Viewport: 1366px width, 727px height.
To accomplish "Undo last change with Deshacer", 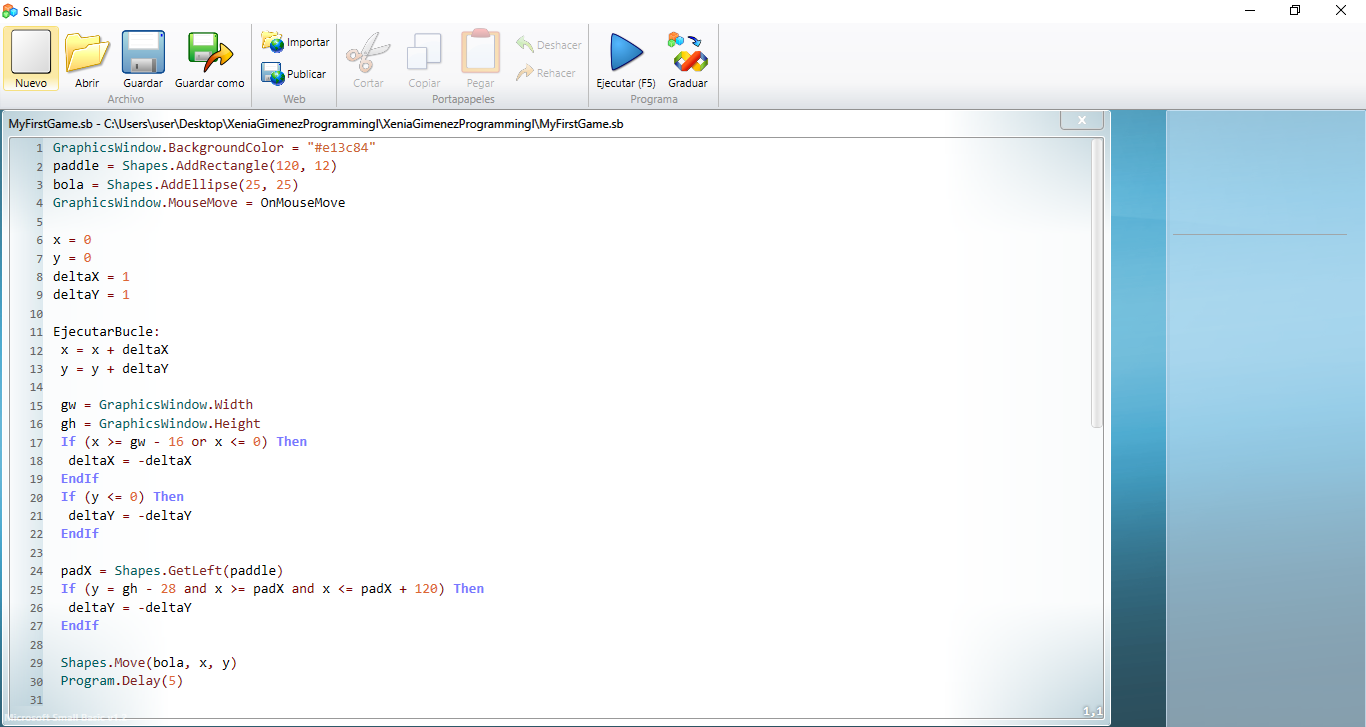I will point(548,44).
